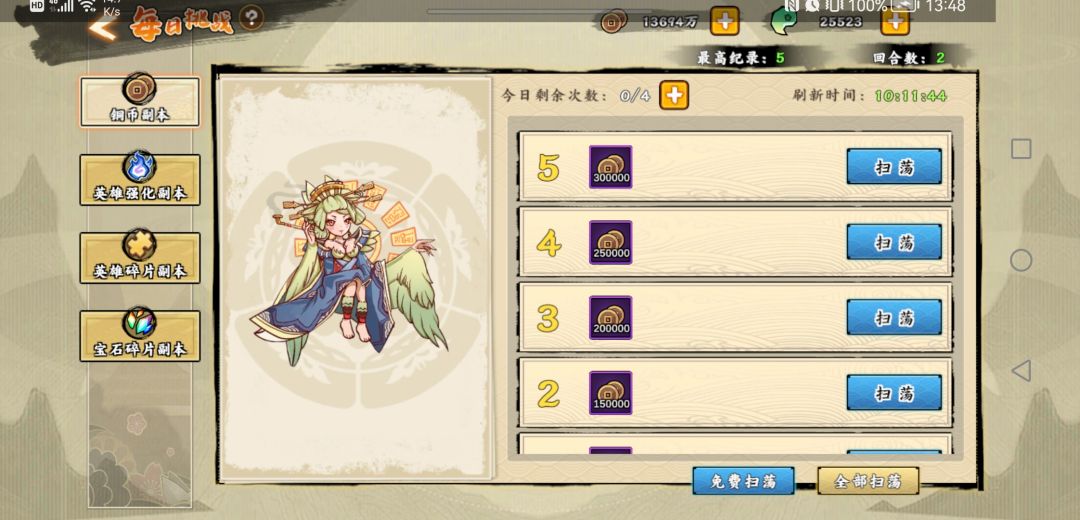
Task: Tap the orange back arrow icon
Action: point(103,29)
